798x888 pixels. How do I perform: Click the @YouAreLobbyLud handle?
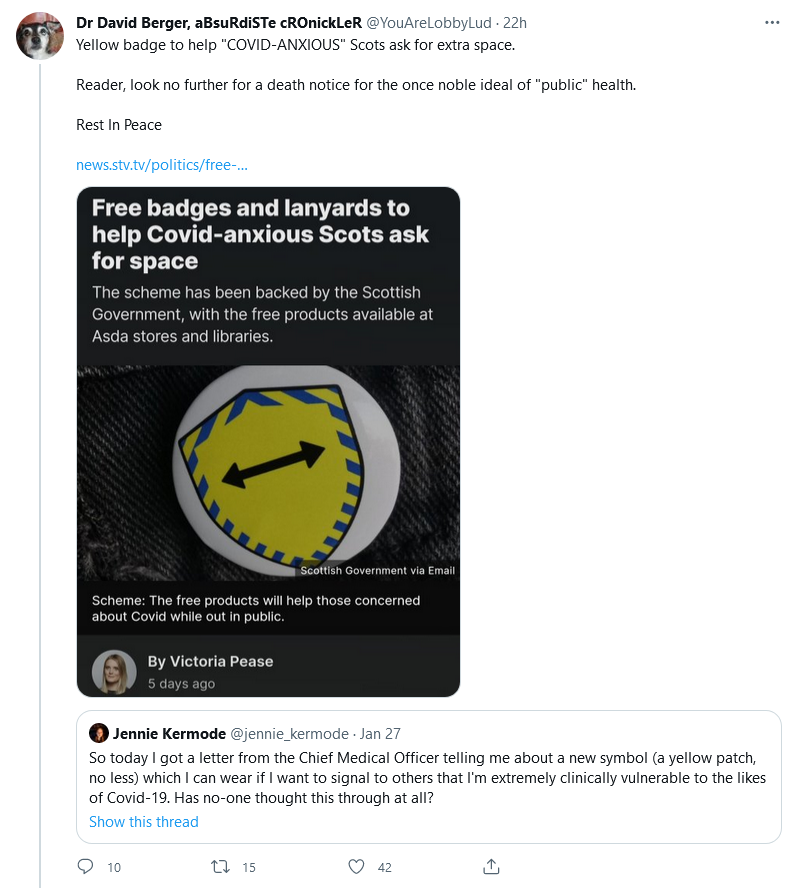(432, 22)
